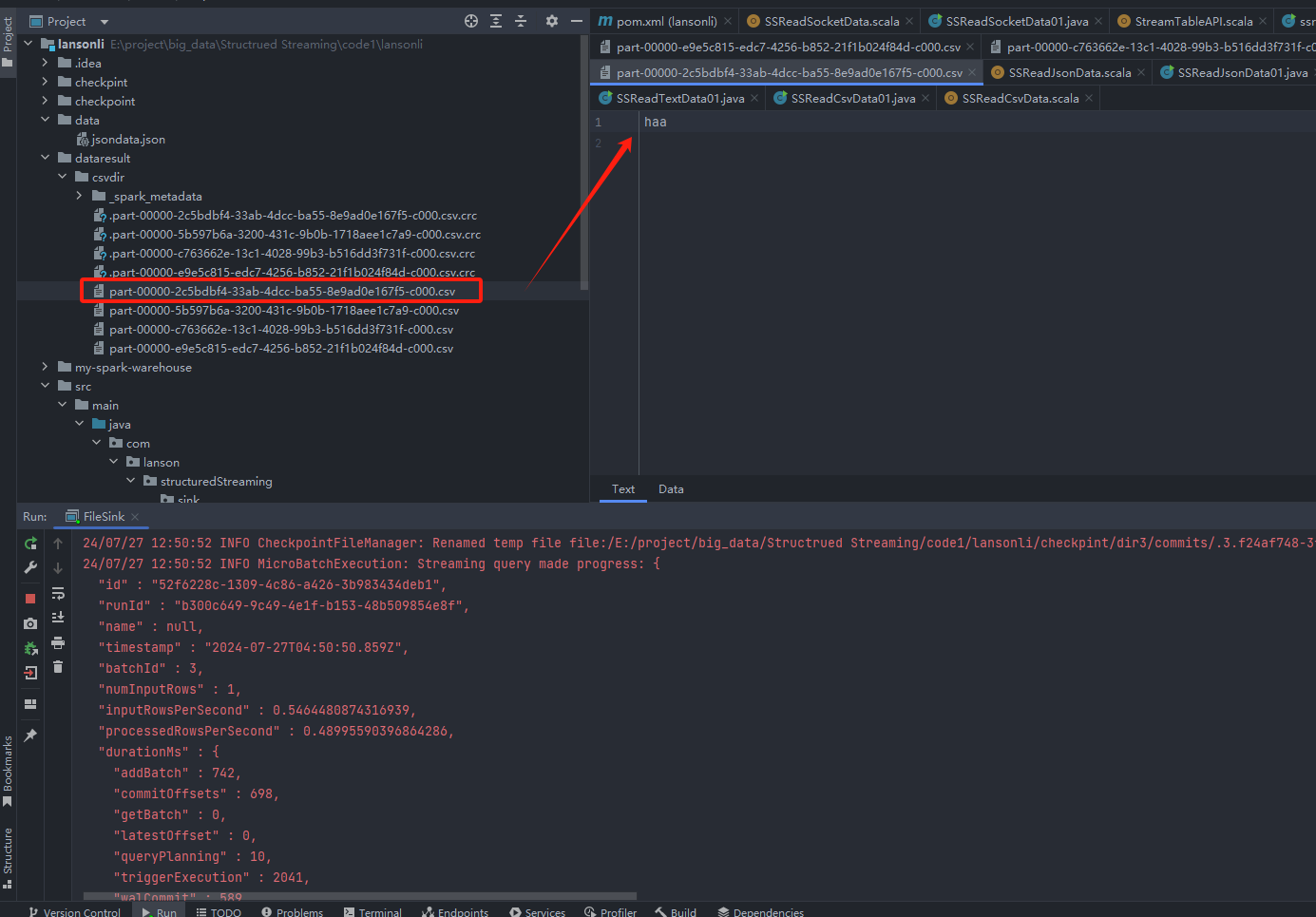
Task: Expand the checkpint folder
Action: point(45,82)
